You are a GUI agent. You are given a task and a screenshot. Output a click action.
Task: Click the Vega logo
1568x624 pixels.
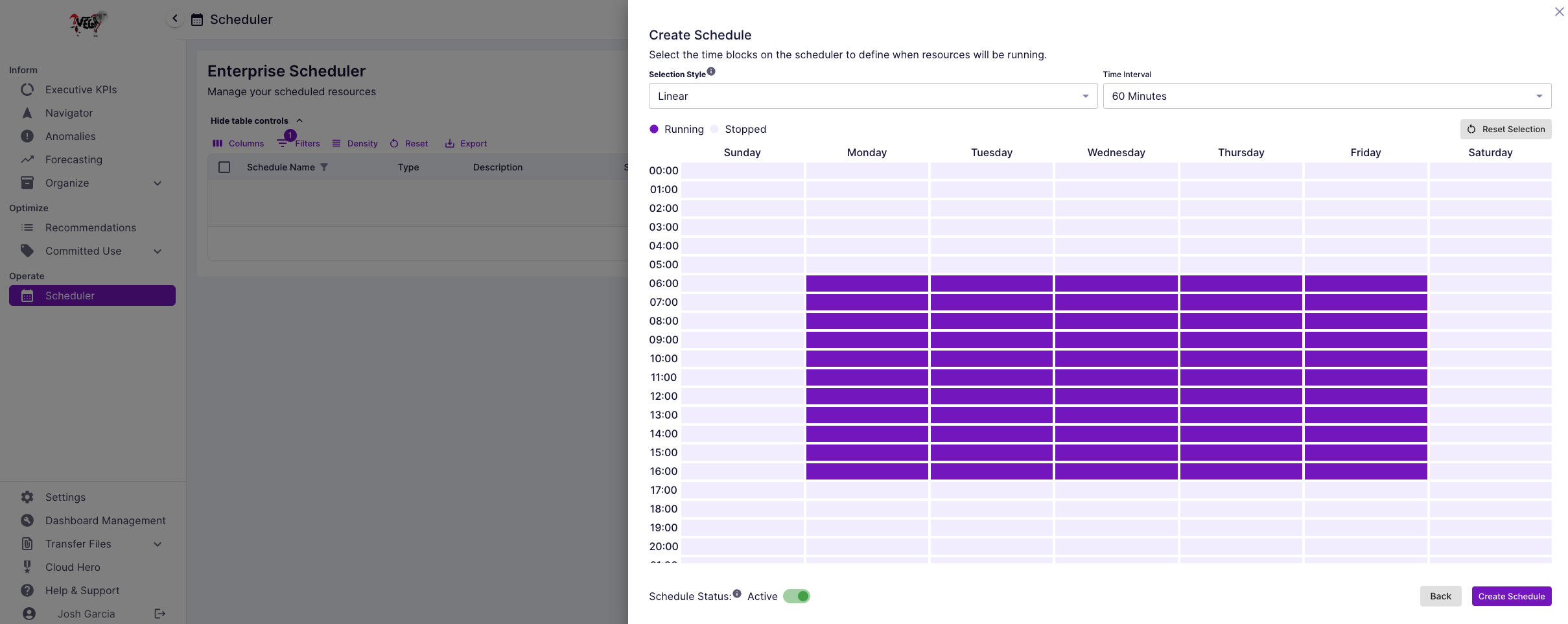88,23
